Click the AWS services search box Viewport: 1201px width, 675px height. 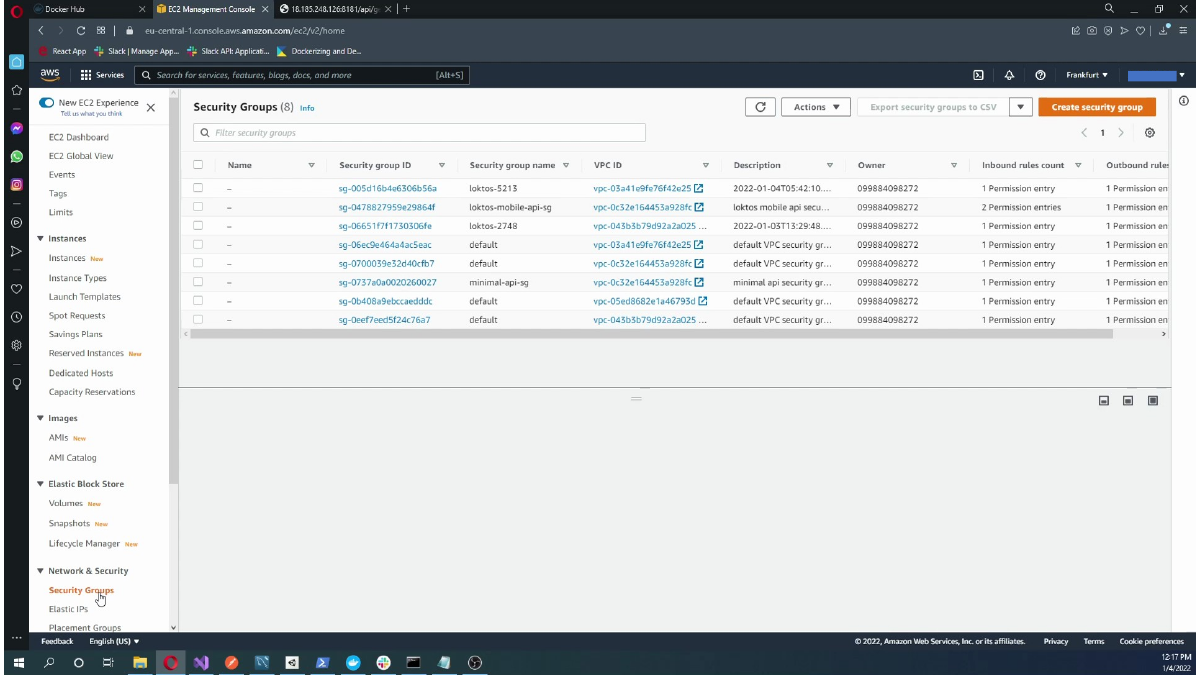pos(302,75)
